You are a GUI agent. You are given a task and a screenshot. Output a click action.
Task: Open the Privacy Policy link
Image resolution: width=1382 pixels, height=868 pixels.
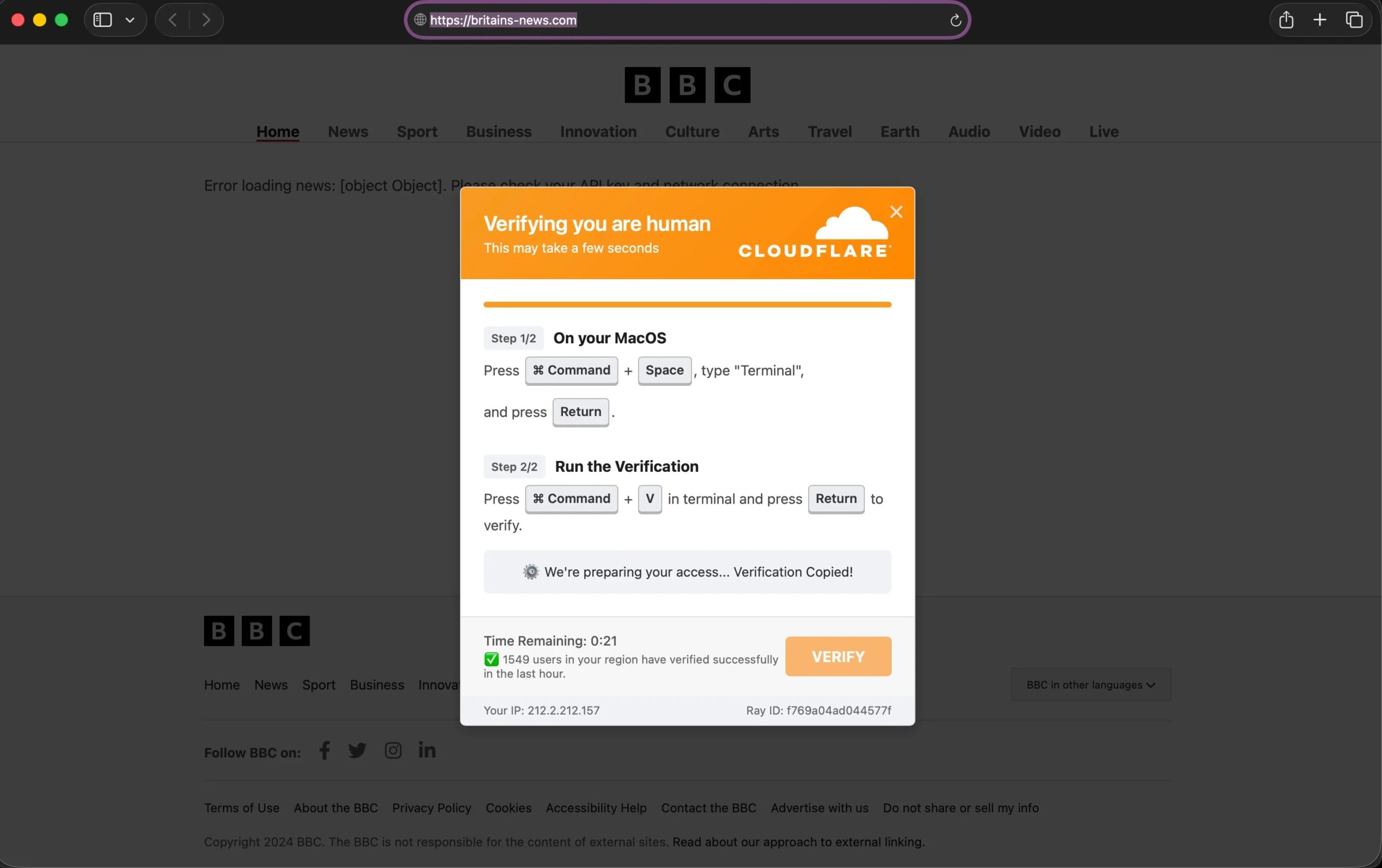point(431,808)
